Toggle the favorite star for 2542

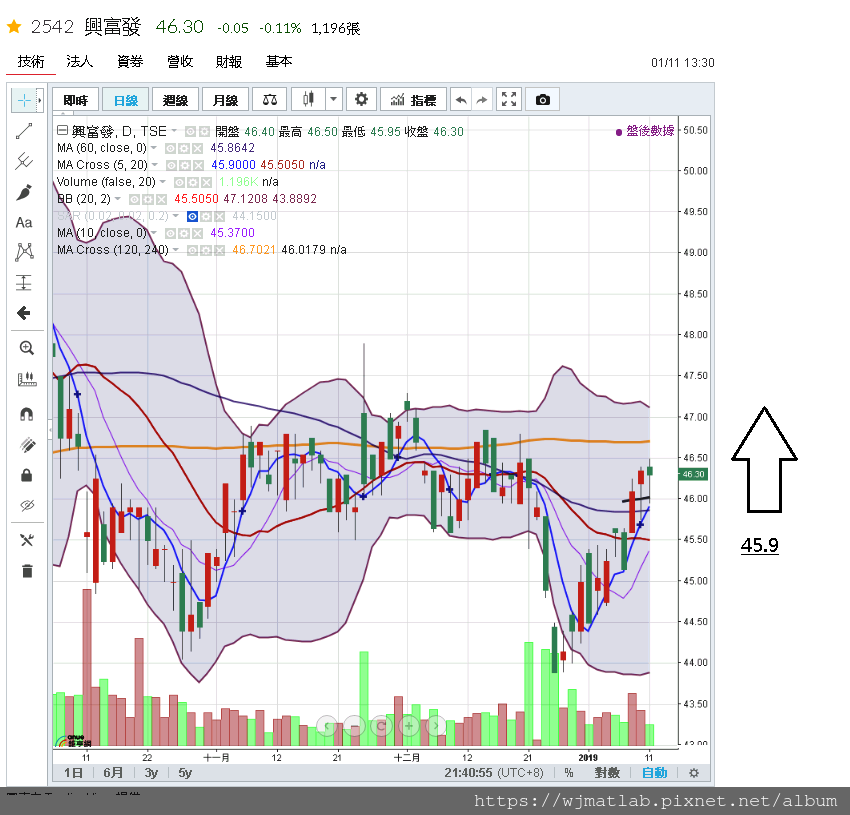tap(14, 27)
